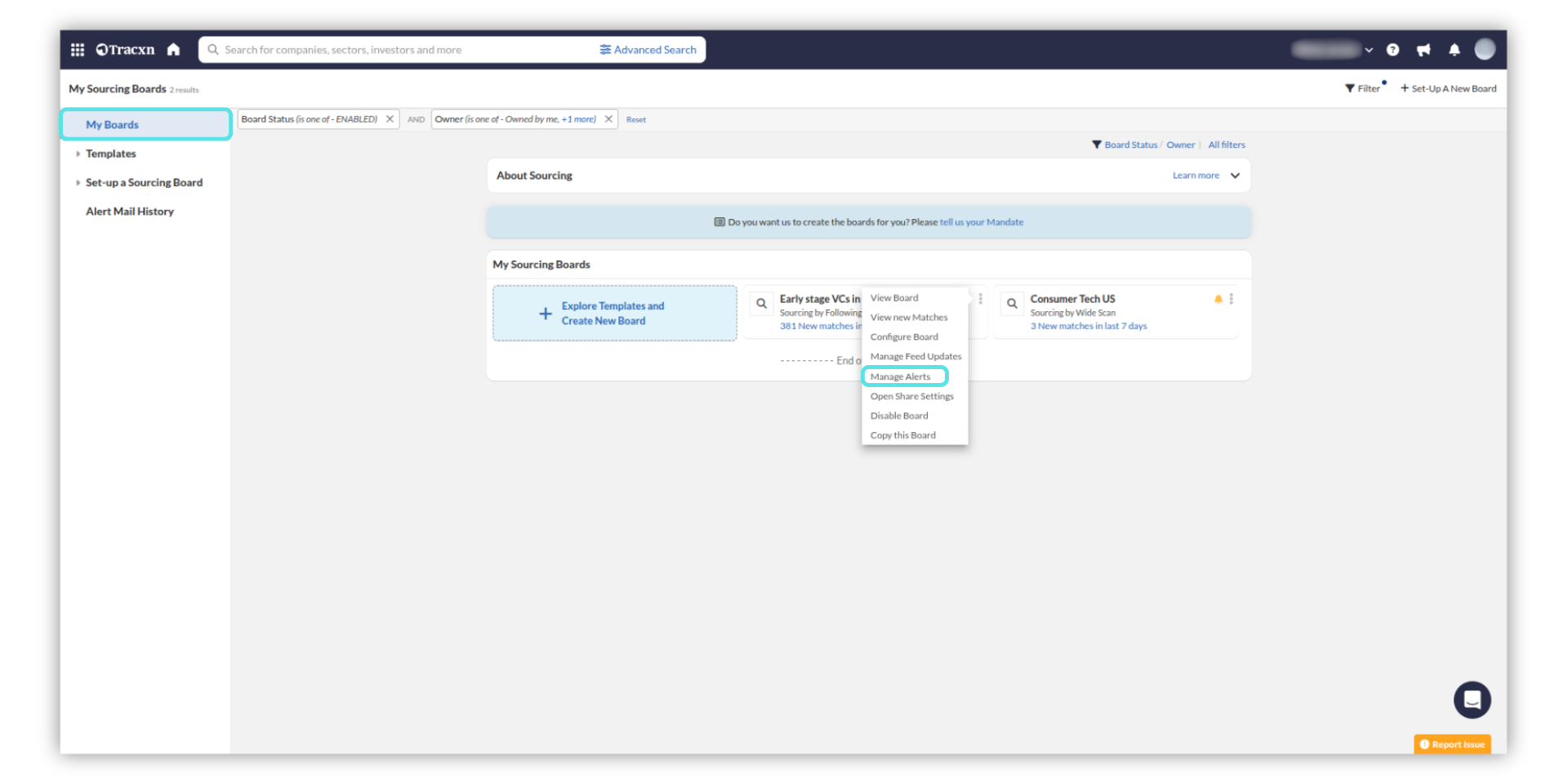The image size is (1568, 784).
Task: Open kebab menu on Consumer Tech US board
Action: coord(1231,299)
